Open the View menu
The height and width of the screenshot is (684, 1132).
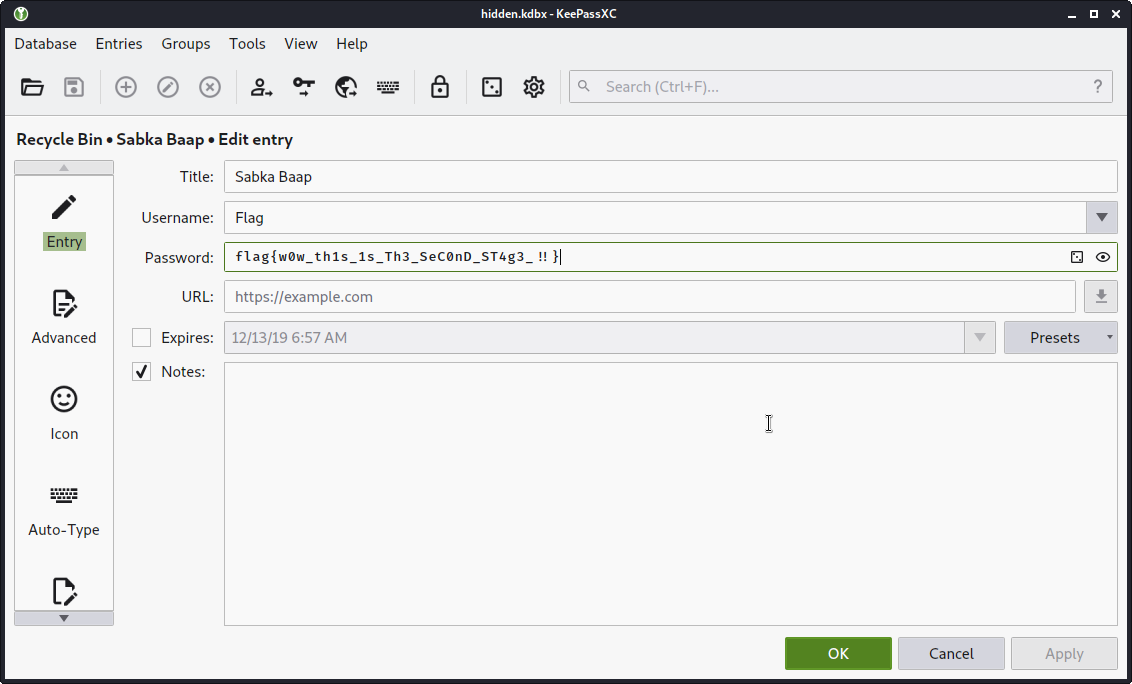pos(301,44)
